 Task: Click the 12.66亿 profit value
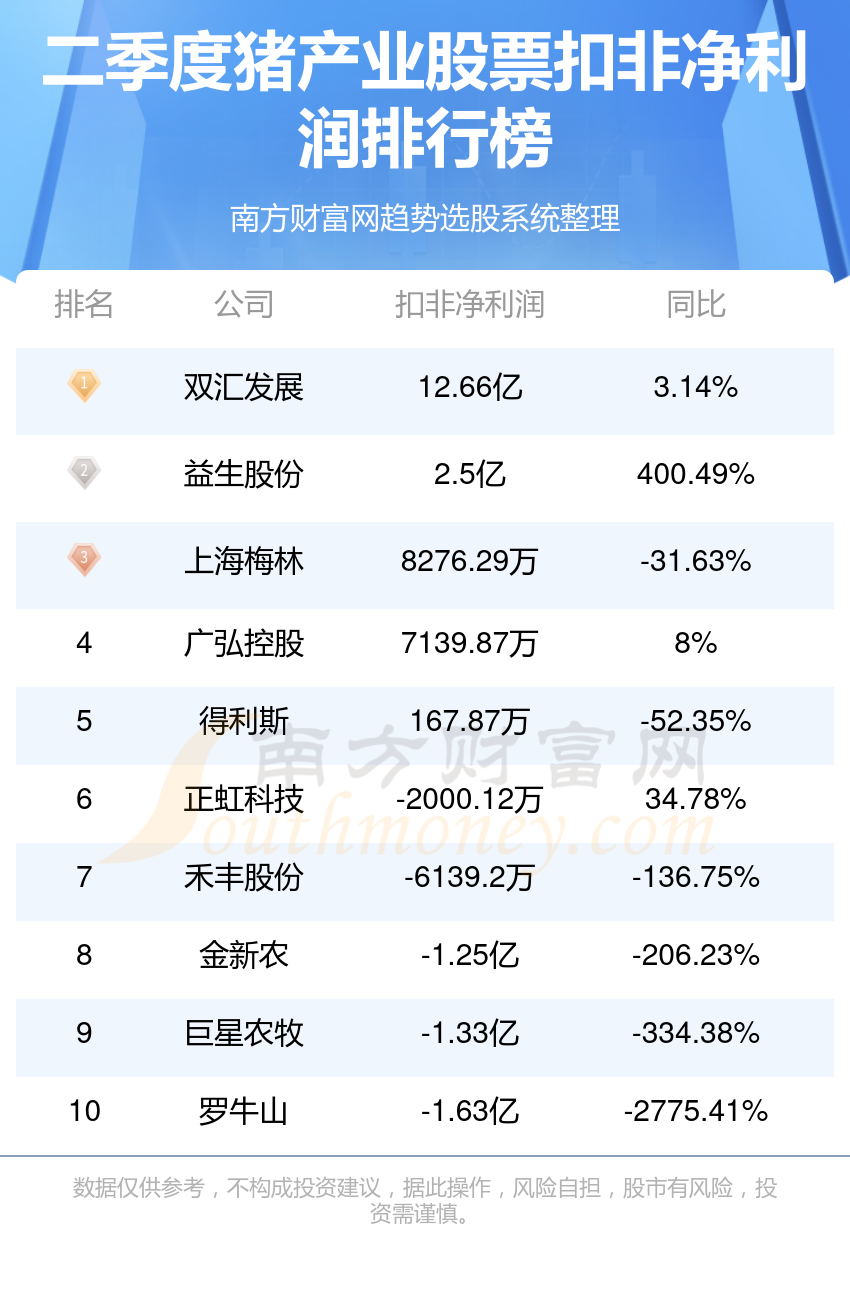(470, 387)
